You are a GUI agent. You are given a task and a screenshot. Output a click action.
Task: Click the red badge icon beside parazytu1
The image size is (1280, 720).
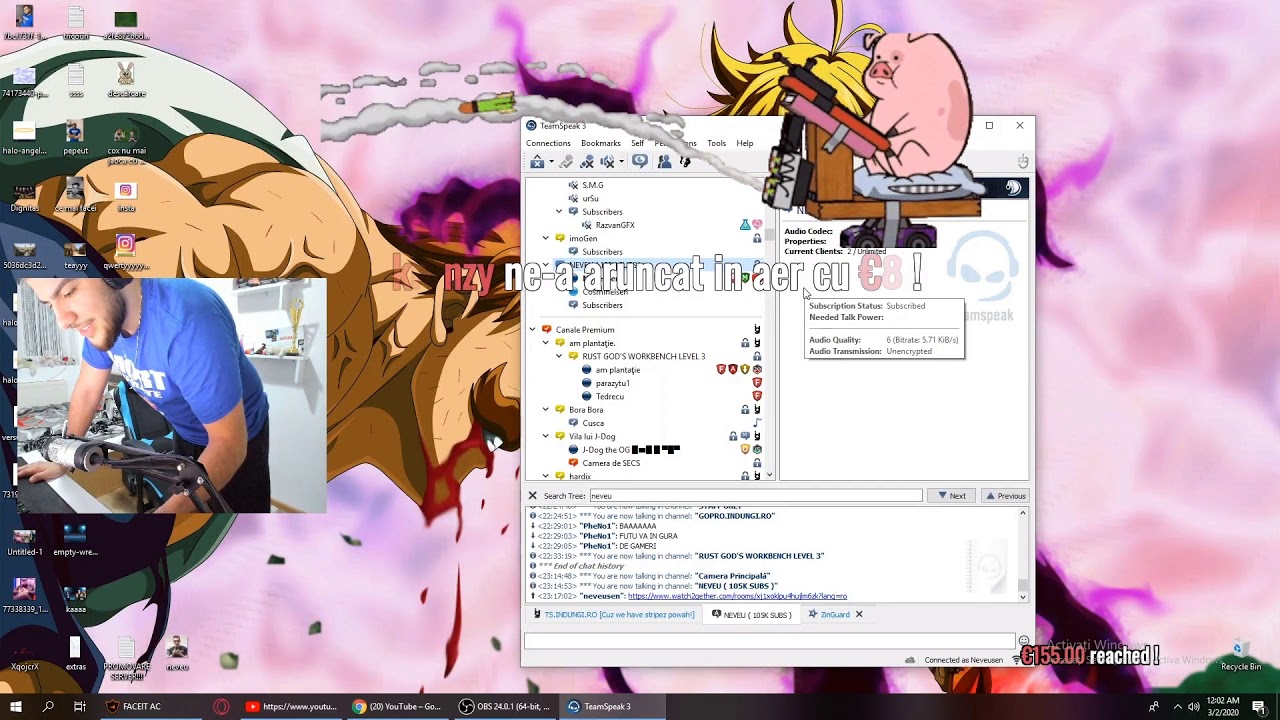757,383
